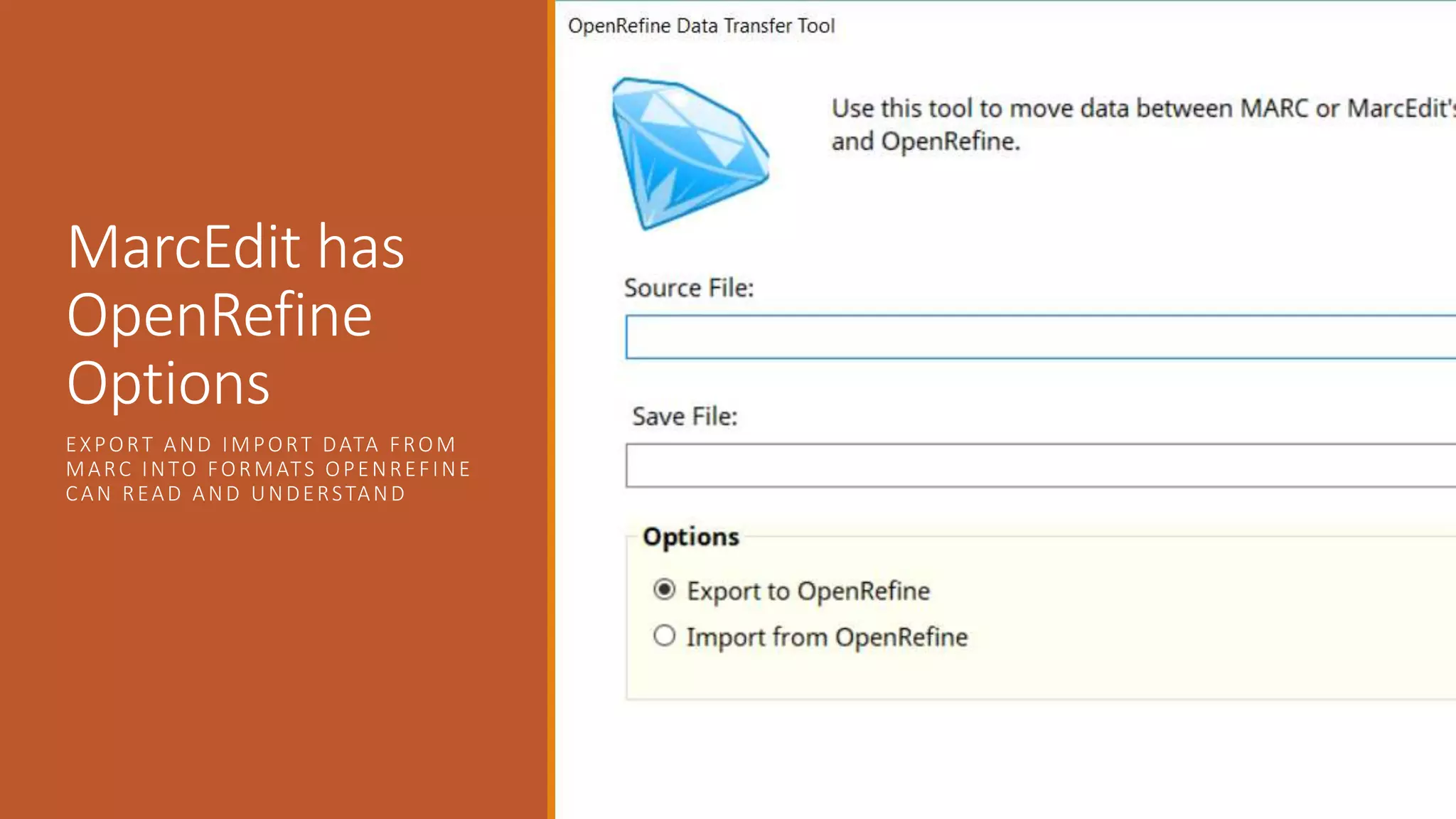
Task: Click the 'Options' group heading
Action: [x=691, y=537]
